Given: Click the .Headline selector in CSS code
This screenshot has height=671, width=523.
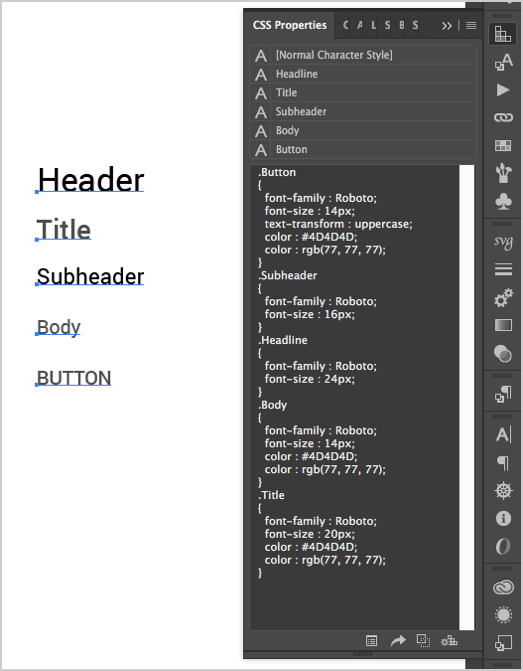Looking at the screenshot, I should click(x=282, y=340).
